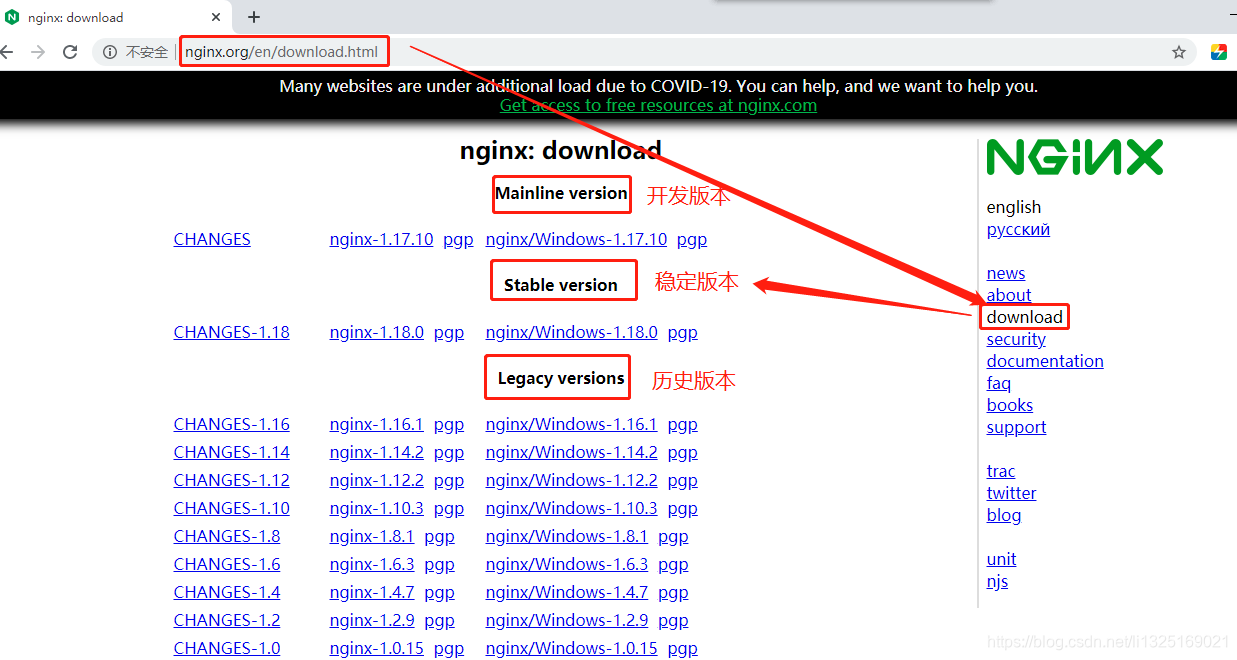Open CHANGES-1.10 link
Screen dimensions: 1237x660
pyautogui.click(x=232, y=508)
